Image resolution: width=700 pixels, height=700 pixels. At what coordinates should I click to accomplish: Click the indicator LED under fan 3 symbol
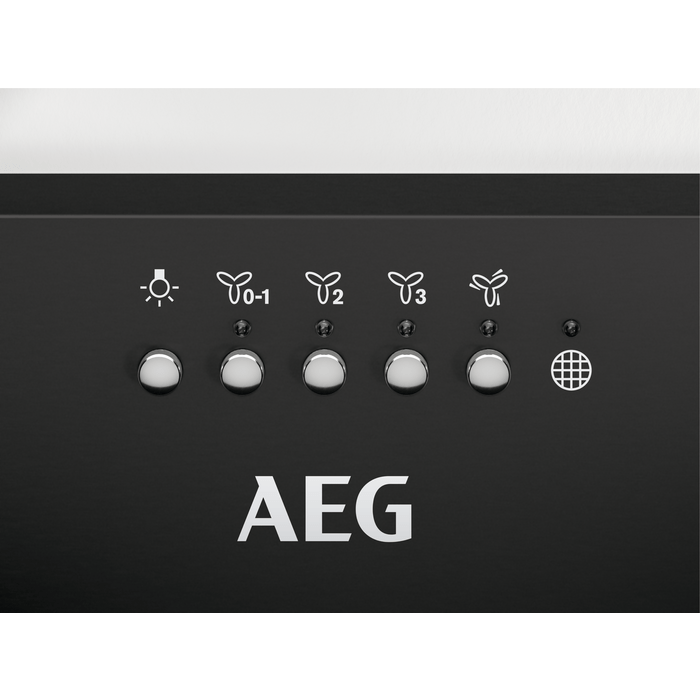(406, 328)
